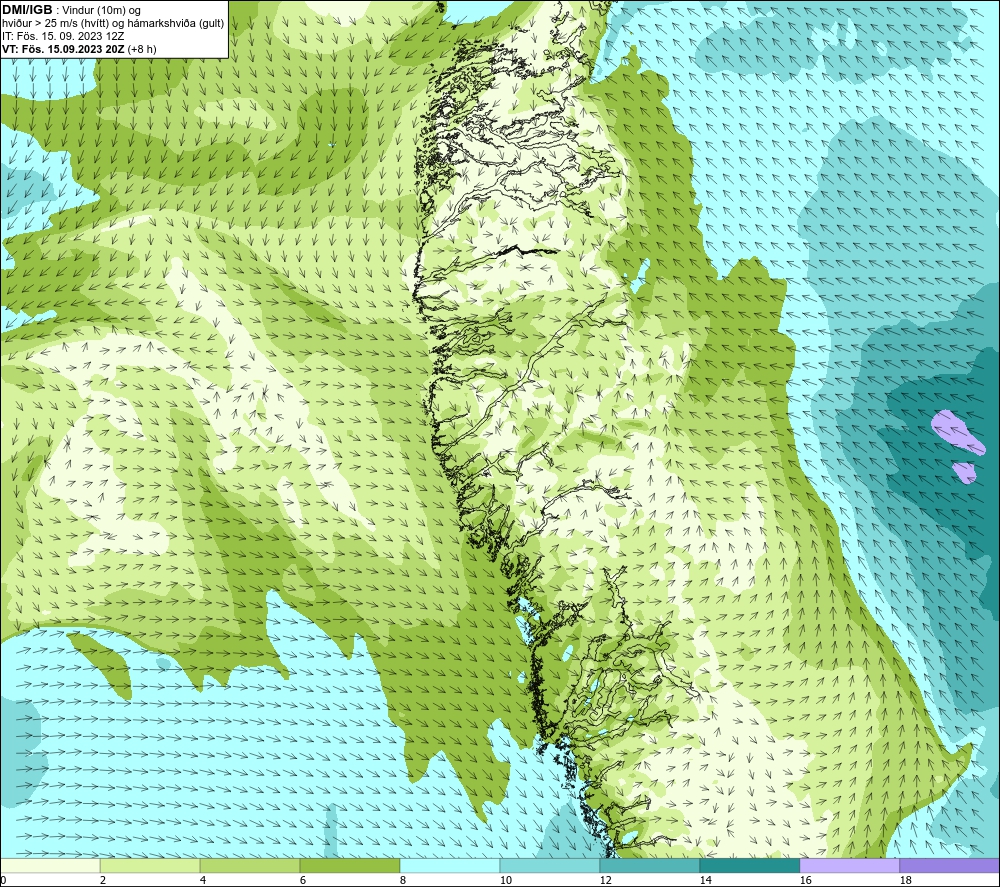Click the pale 0–2 m/s legend swatch
The height and width of the screenshot is (887, 1000).
click(50, 865)
